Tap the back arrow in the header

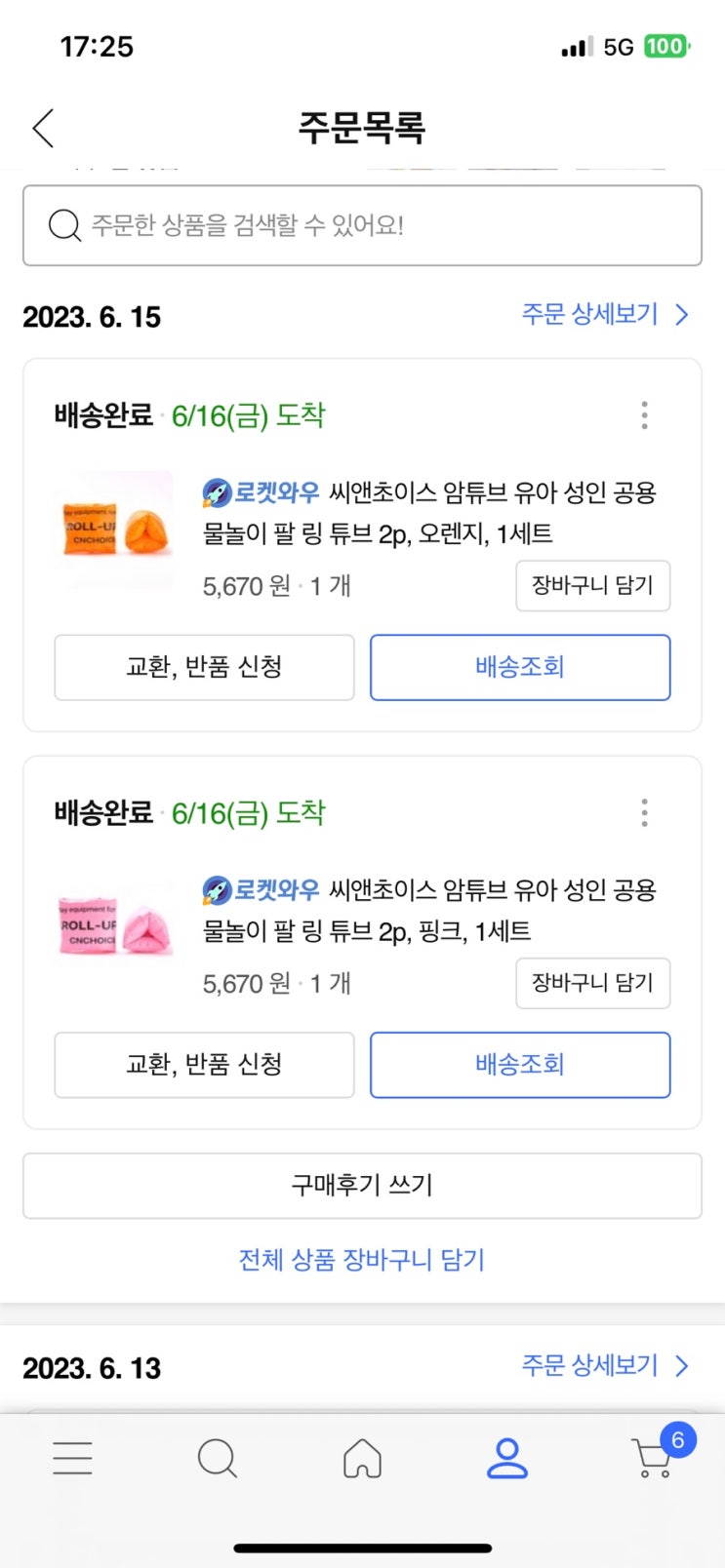tap(43, 128)
